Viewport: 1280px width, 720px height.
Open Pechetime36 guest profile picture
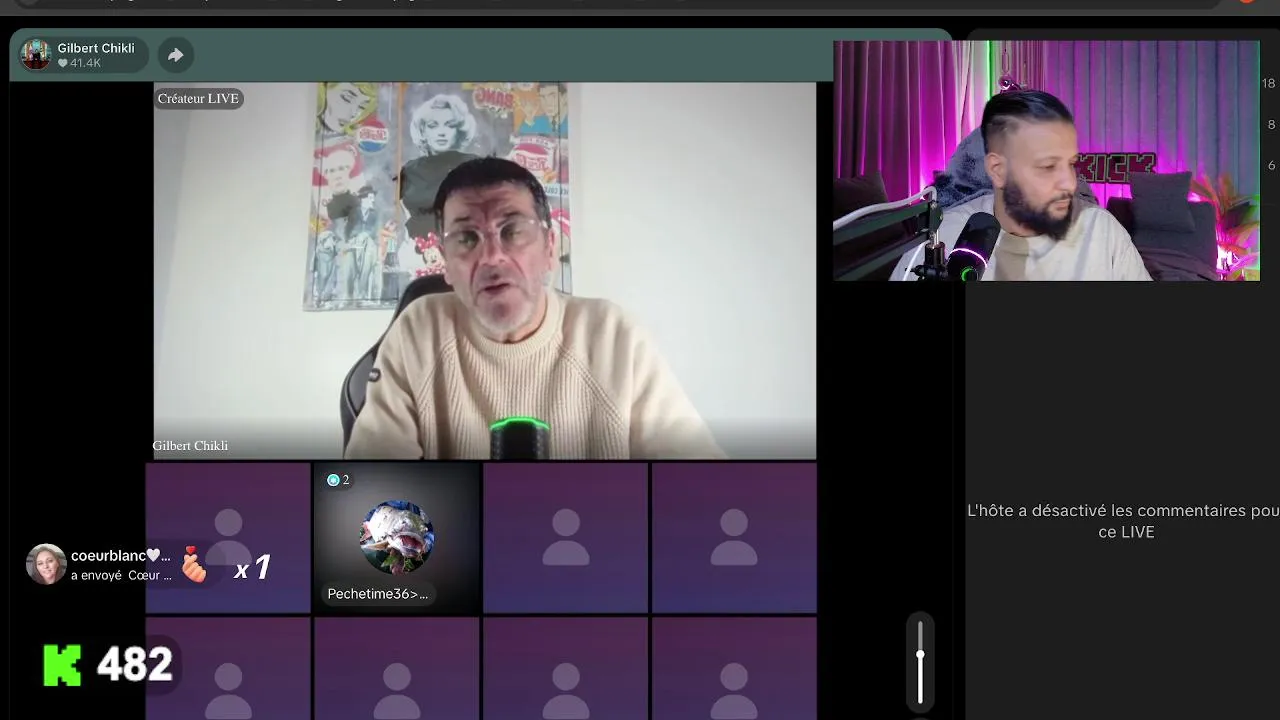tap(397, 538)
